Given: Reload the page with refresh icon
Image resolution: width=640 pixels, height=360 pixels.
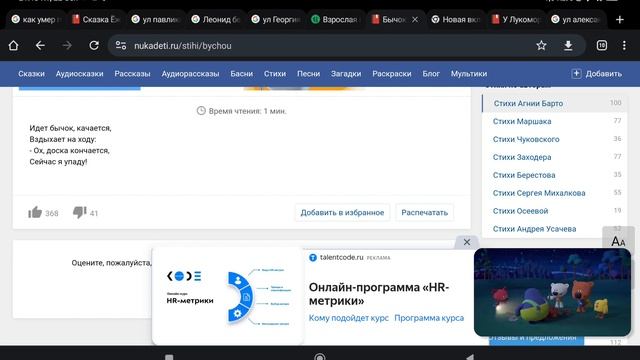Looking at the screenshot, I should click(x=94, y=45).
